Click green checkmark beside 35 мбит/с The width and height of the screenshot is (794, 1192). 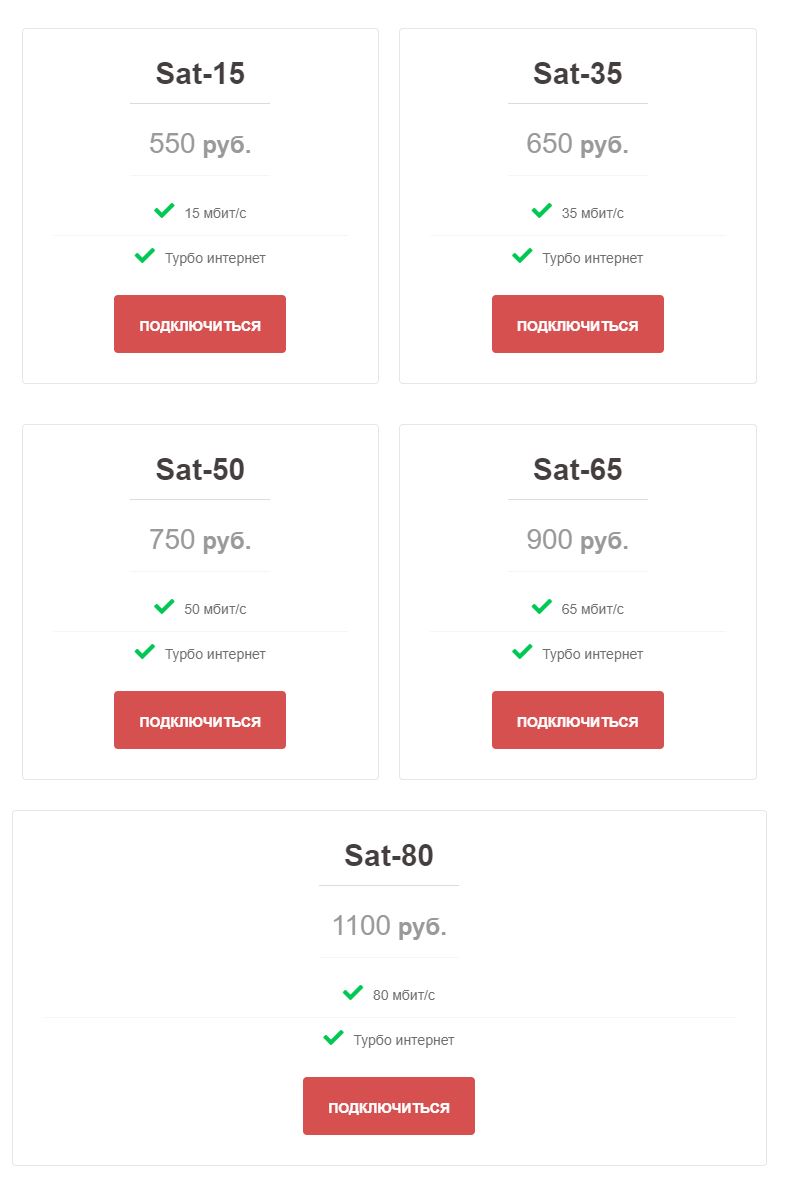click(542, 211)
